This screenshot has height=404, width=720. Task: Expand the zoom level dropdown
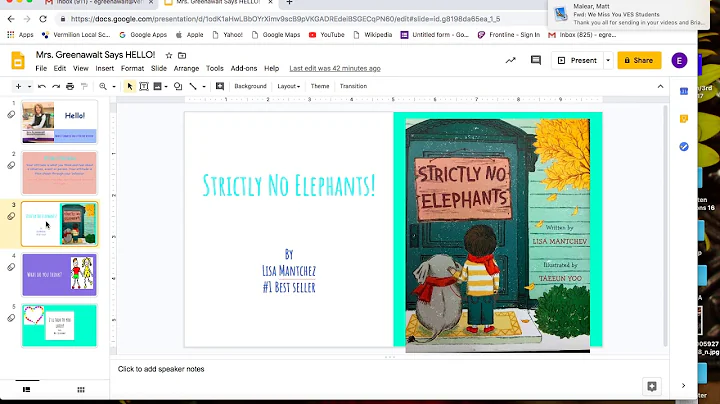pyautogui.click(x=114, y=86)
